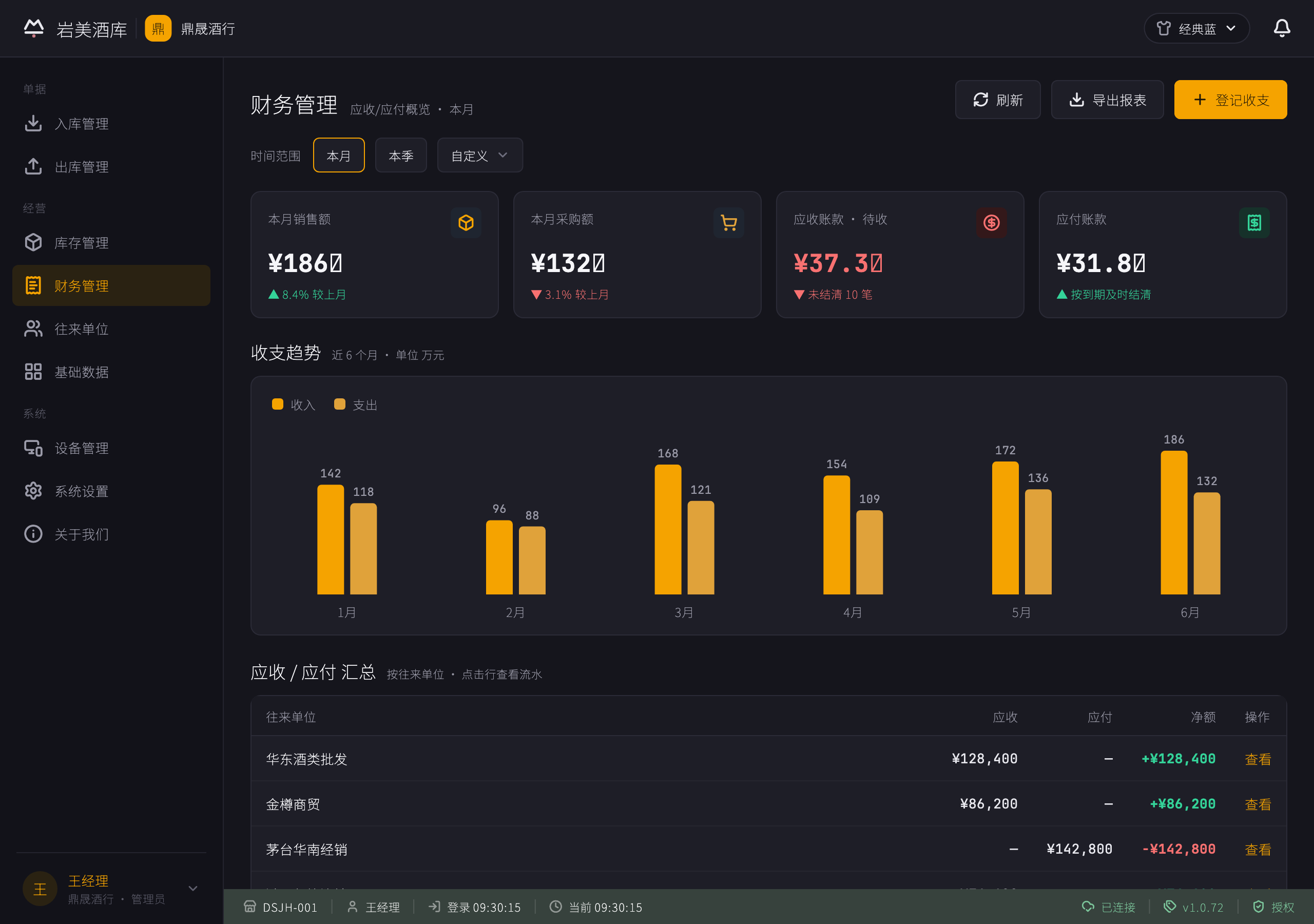Click 查看 for 华东酒类批发
Screen dimensions: 1314x924
pyautogui.click(x=1258, y=759)
